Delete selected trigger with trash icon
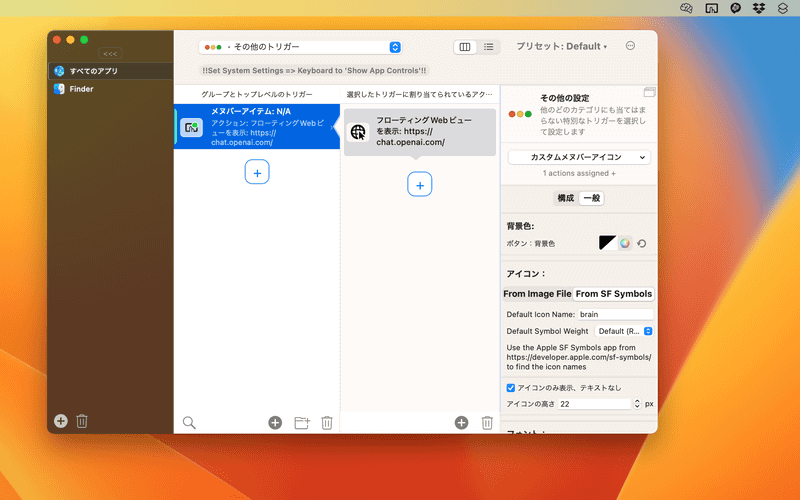 point(327,422)
